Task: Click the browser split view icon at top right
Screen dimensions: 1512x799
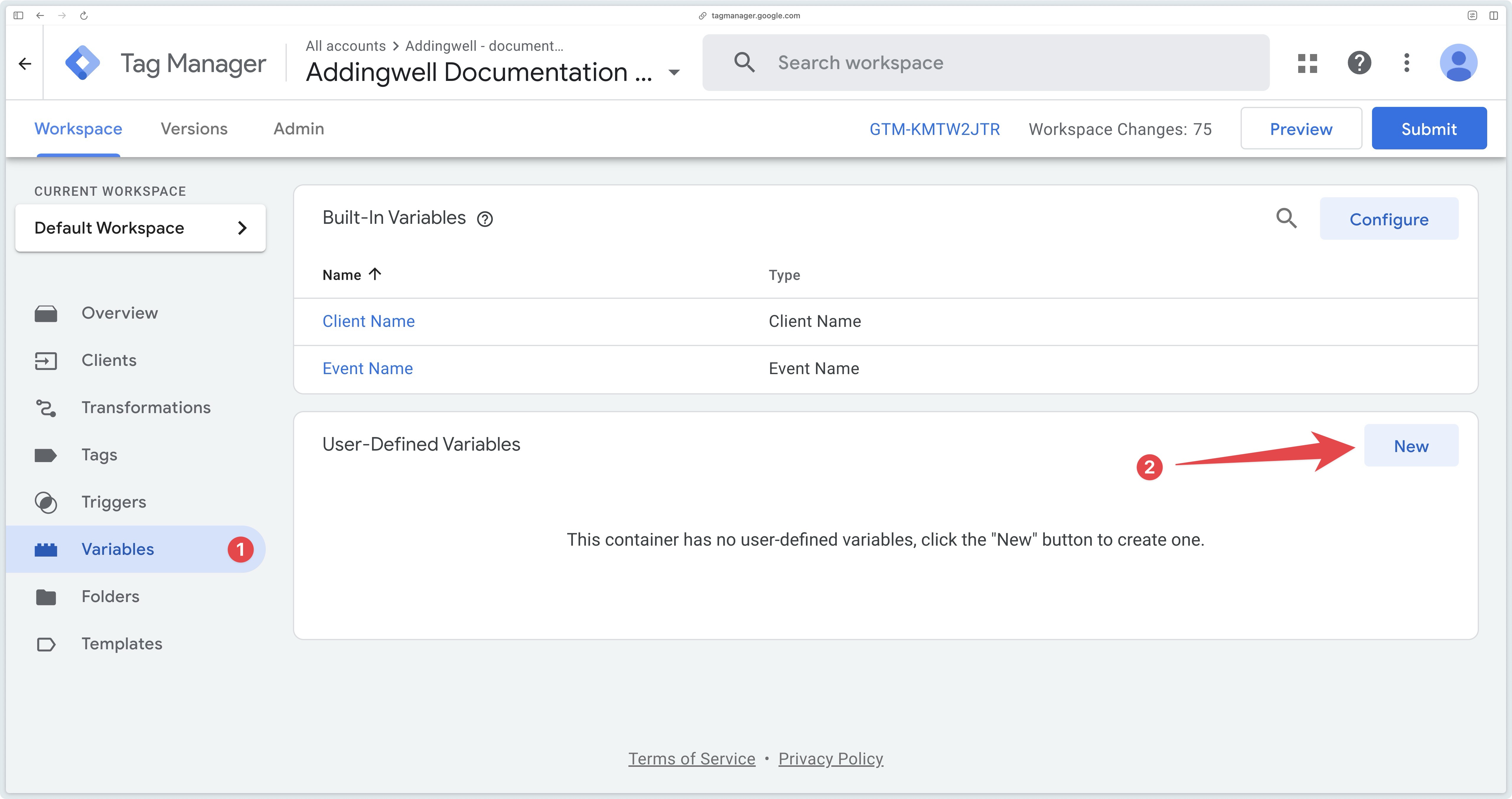Action: pos(1493,15)
